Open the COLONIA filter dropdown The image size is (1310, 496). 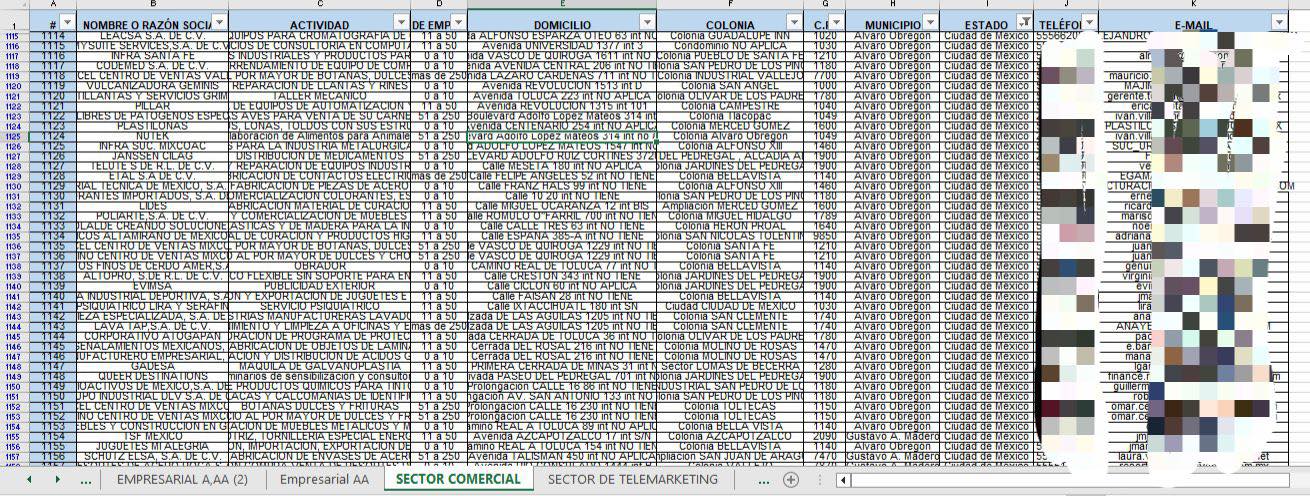point(796,23)
